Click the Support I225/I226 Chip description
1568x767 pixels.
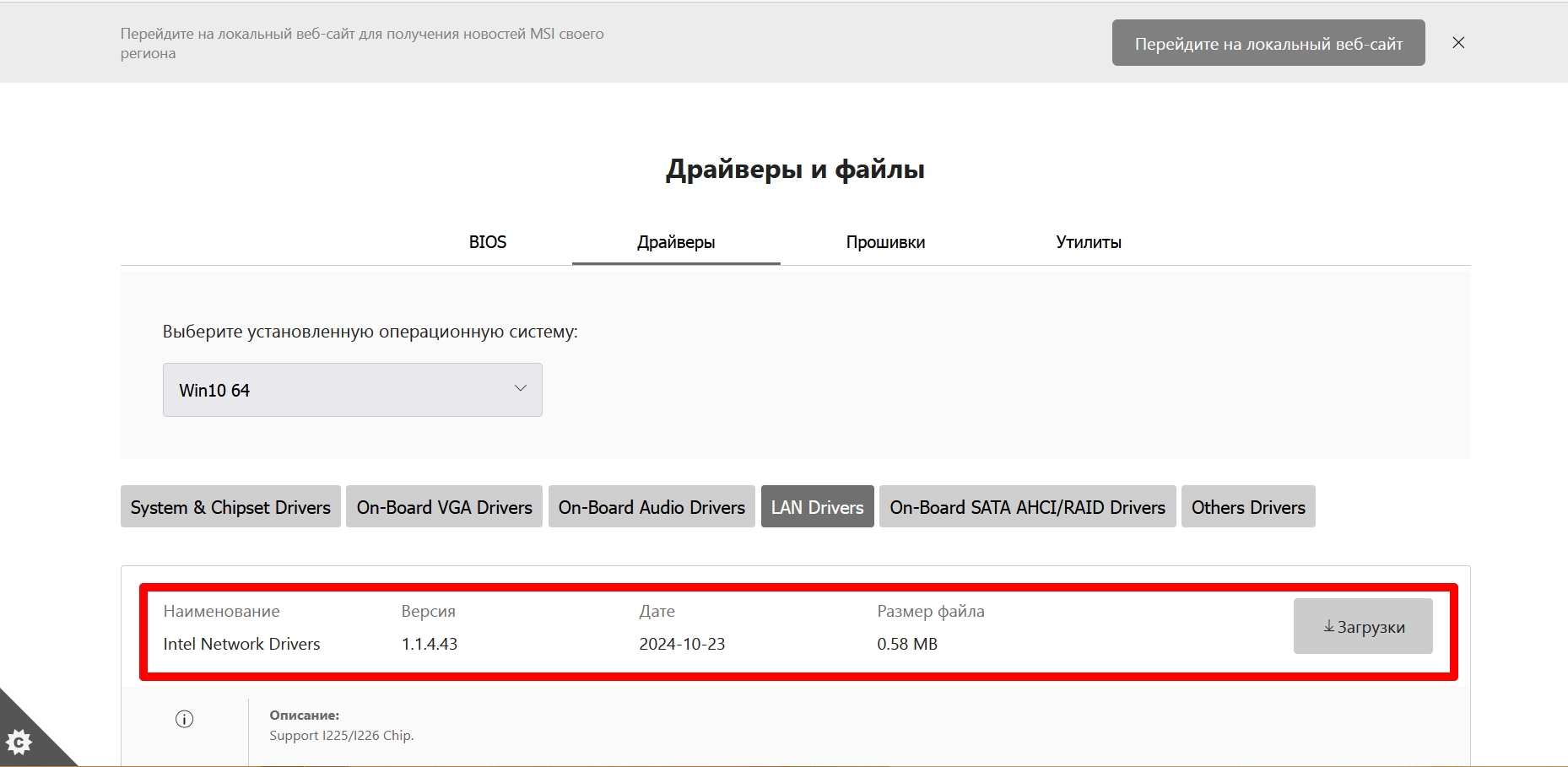pyautogui.click(x=342, y=736)
